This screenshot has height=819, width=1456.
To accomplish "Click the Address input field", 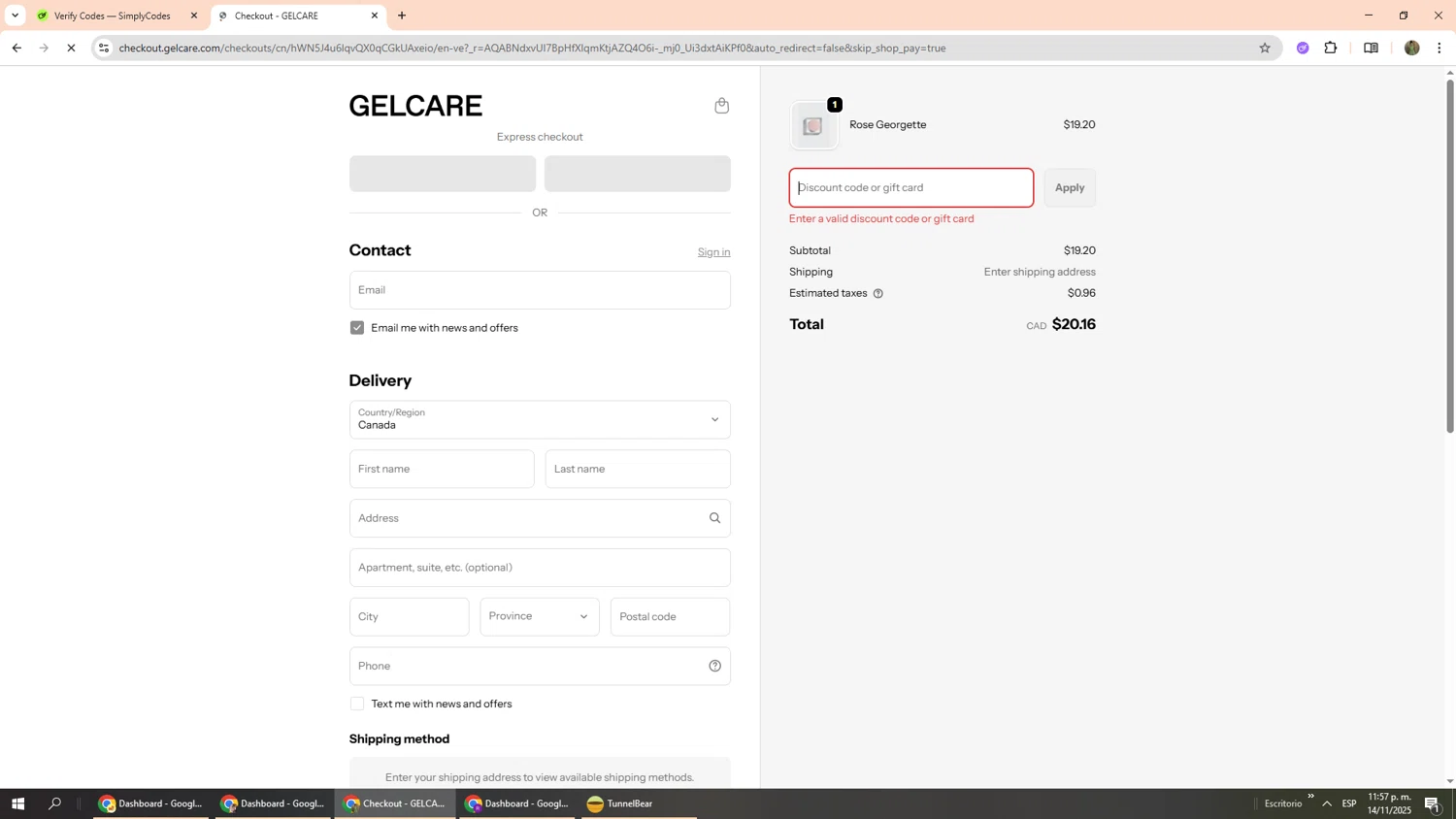I will pos(540,518).
